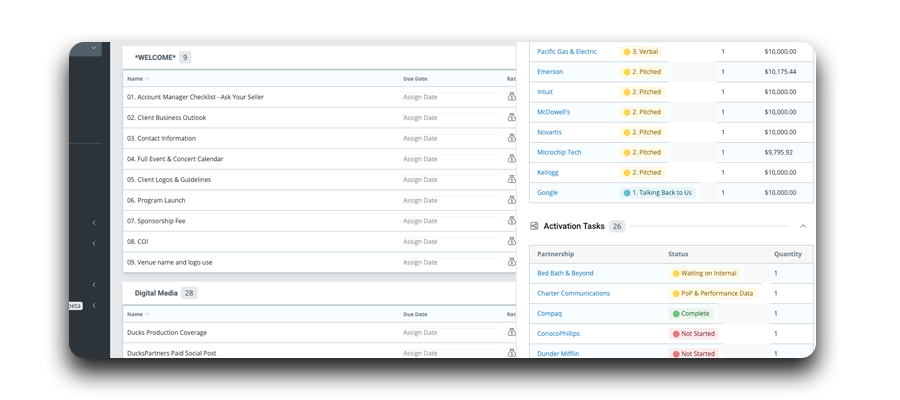Click money bag icon for Account Manager Checklist row
The image size is (900, 400).
511,97
